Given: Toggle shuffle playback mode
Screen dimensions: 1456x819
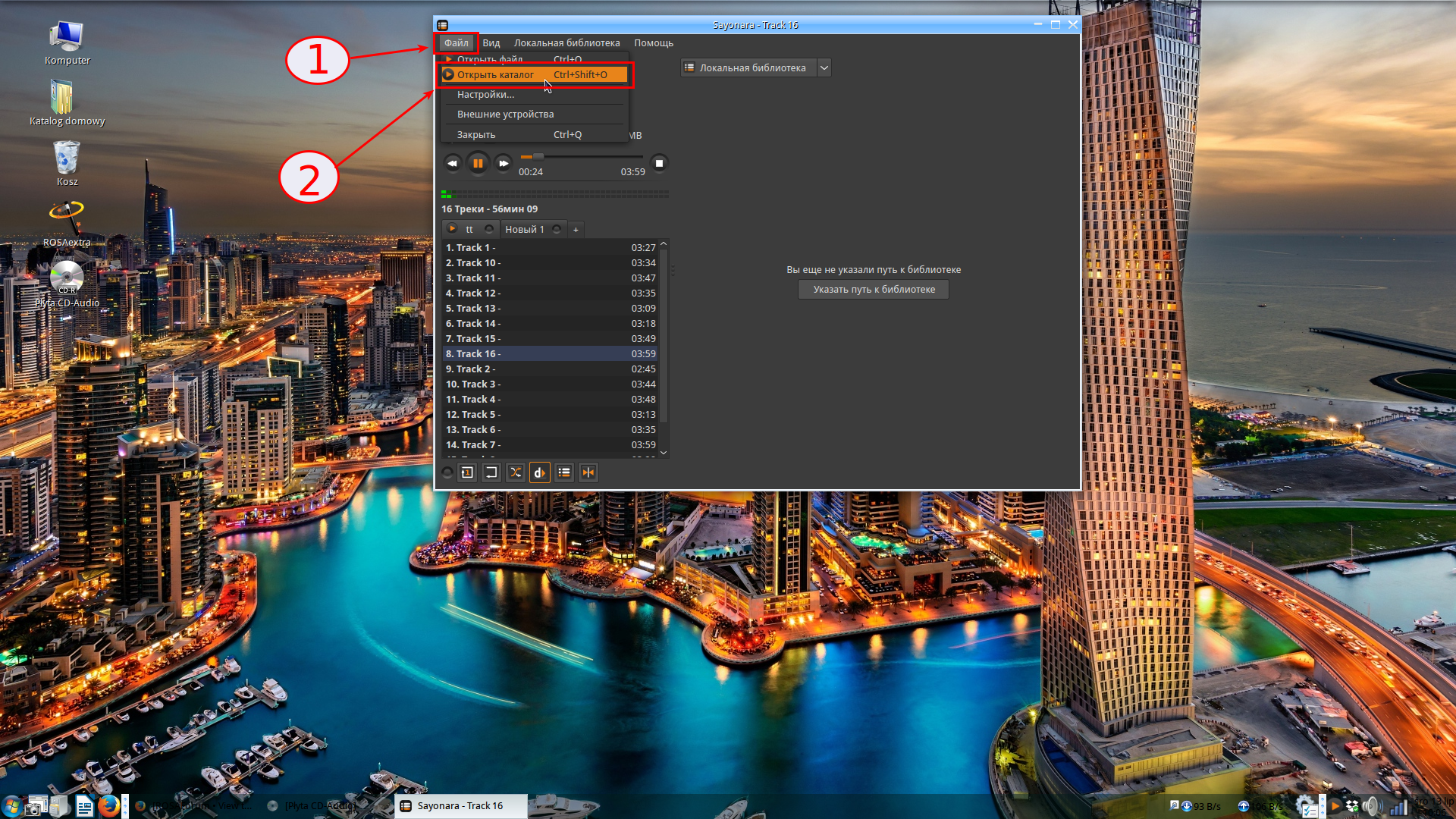Looking at the screenshot, I should pyautogui.click(x=516, y=472).
